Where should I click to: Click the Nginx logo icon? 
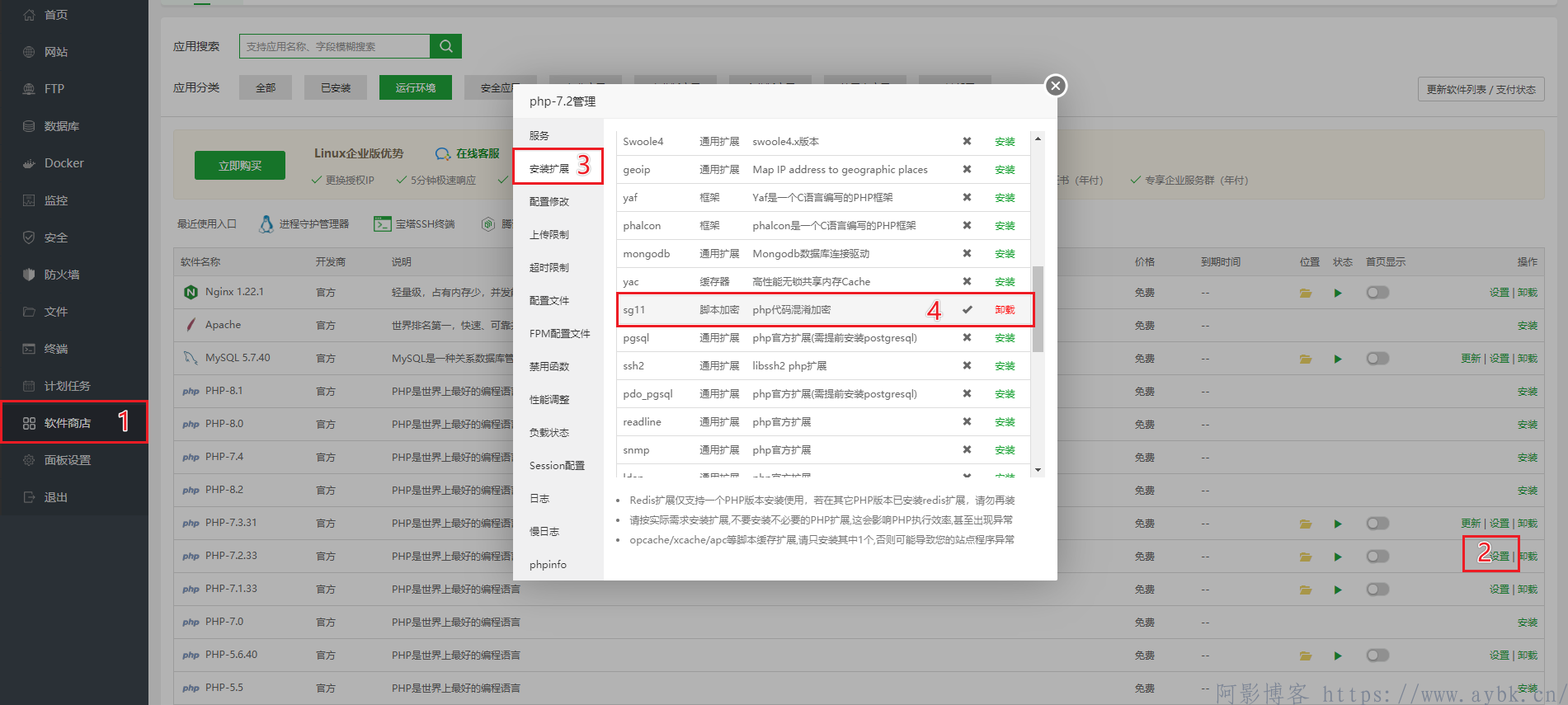tap(191, 292)
